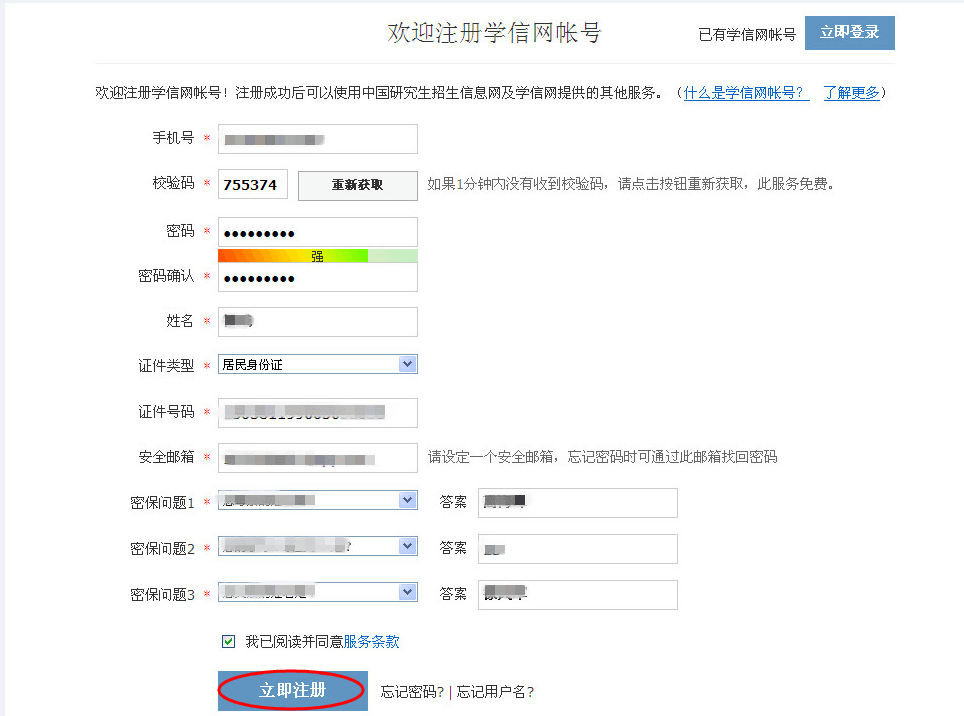This screenshot has width=964, height=716.
Task: Click the 忘记密码 link
Action: pyautogui.click(x=412, y=692)
